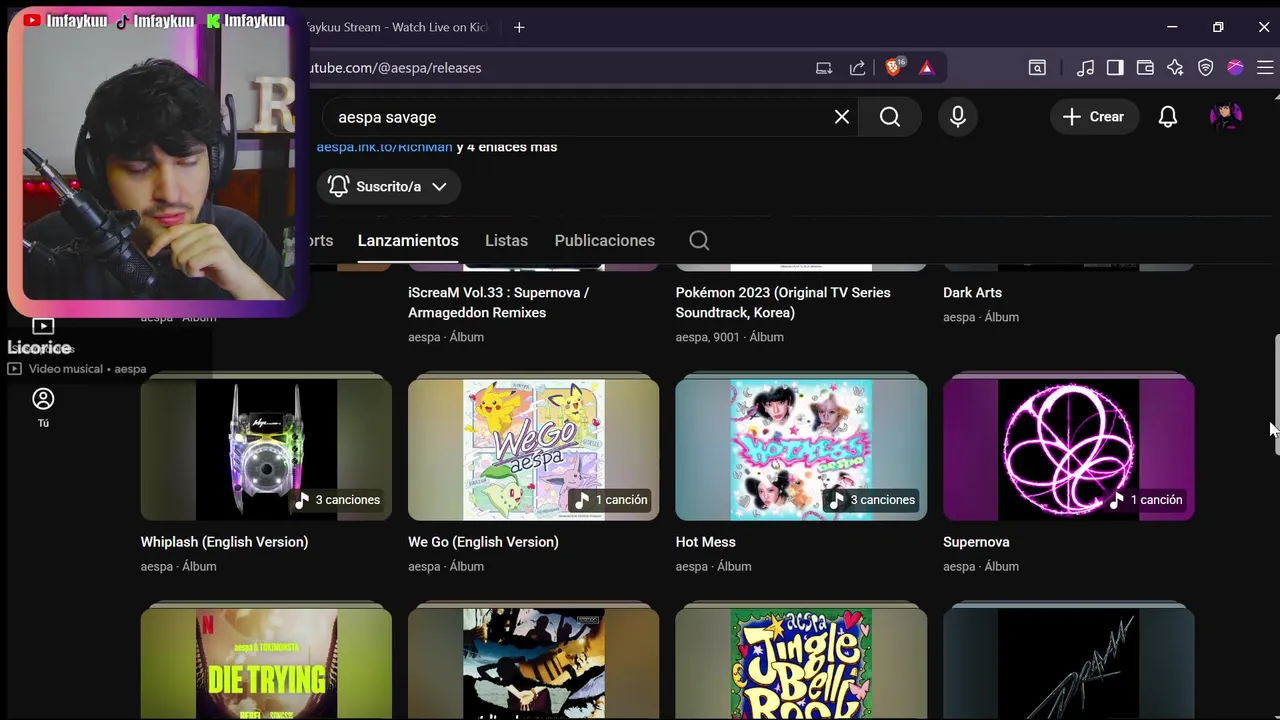The height and width of the screenshot is (720, 1280).
Task: Open Brave Rewards triangle icon
Action: point(927,68)
